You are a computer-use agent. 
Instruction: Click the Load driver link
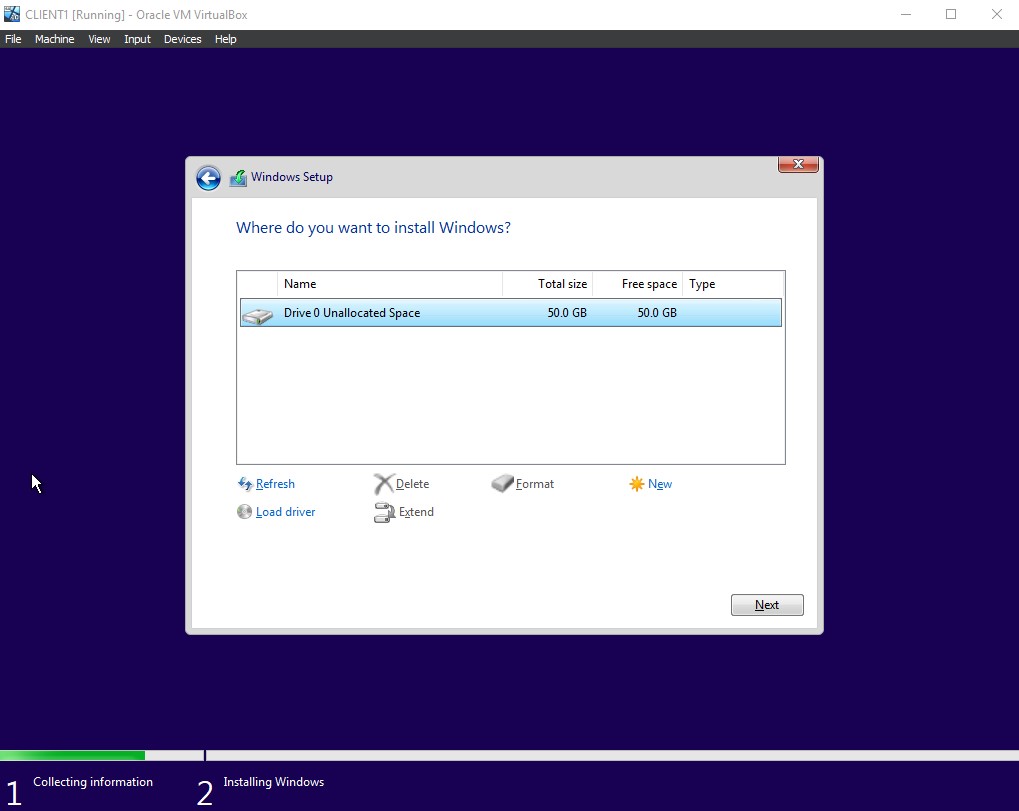click(285, 512)
